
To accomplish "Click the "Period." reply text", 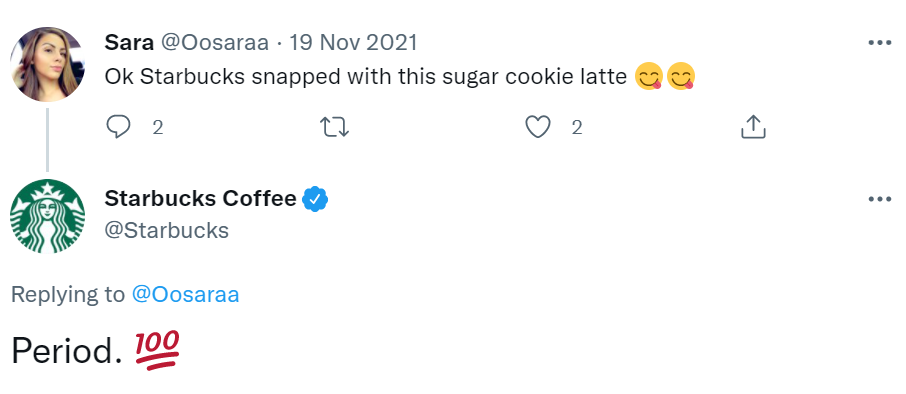I will click(66, 351).
